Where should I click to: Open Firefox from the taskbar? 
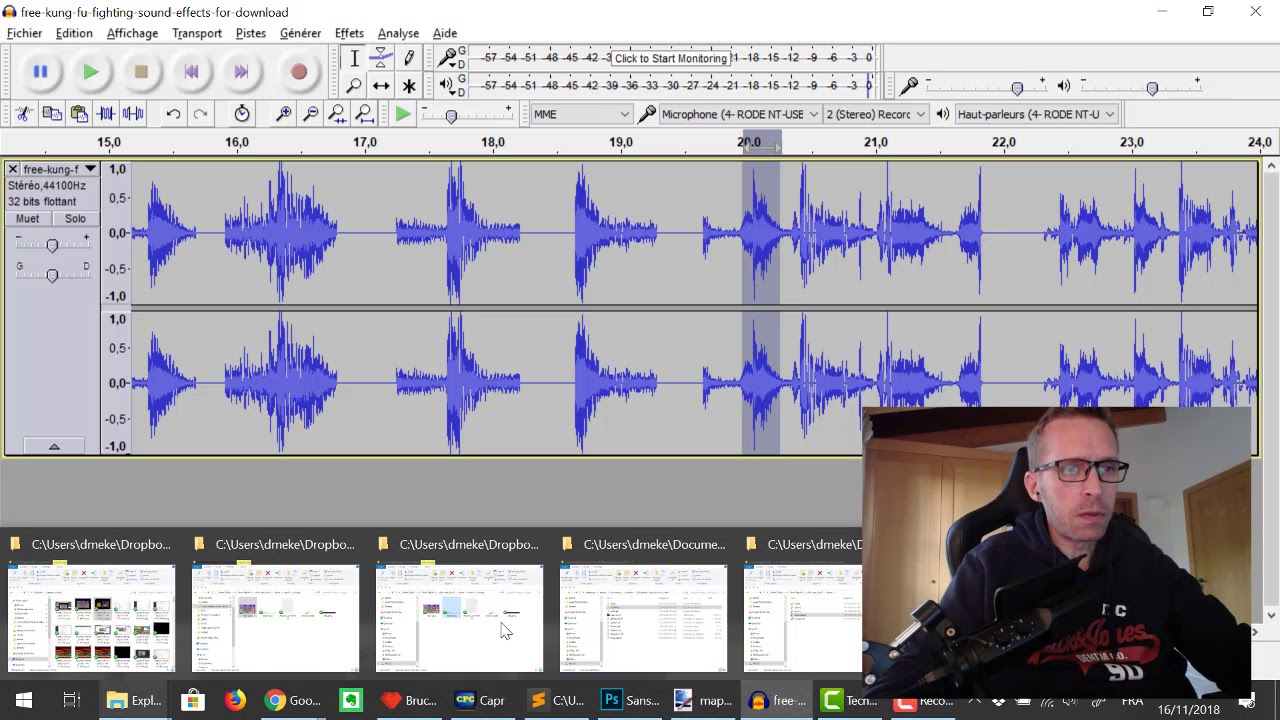coord(235,700)
